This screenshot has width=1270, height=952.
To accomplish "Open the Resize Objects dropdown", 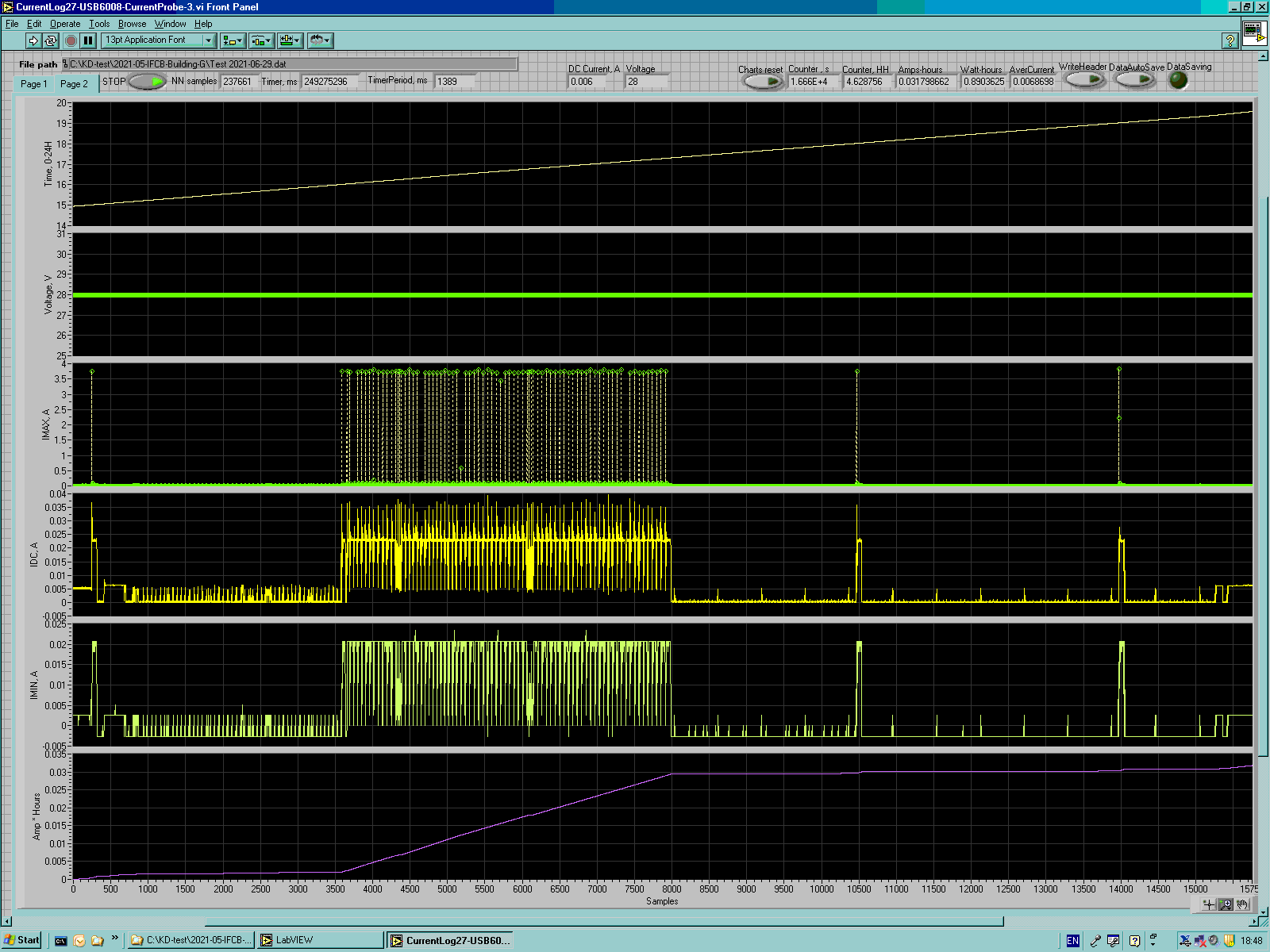I will [x=290, y=40].
